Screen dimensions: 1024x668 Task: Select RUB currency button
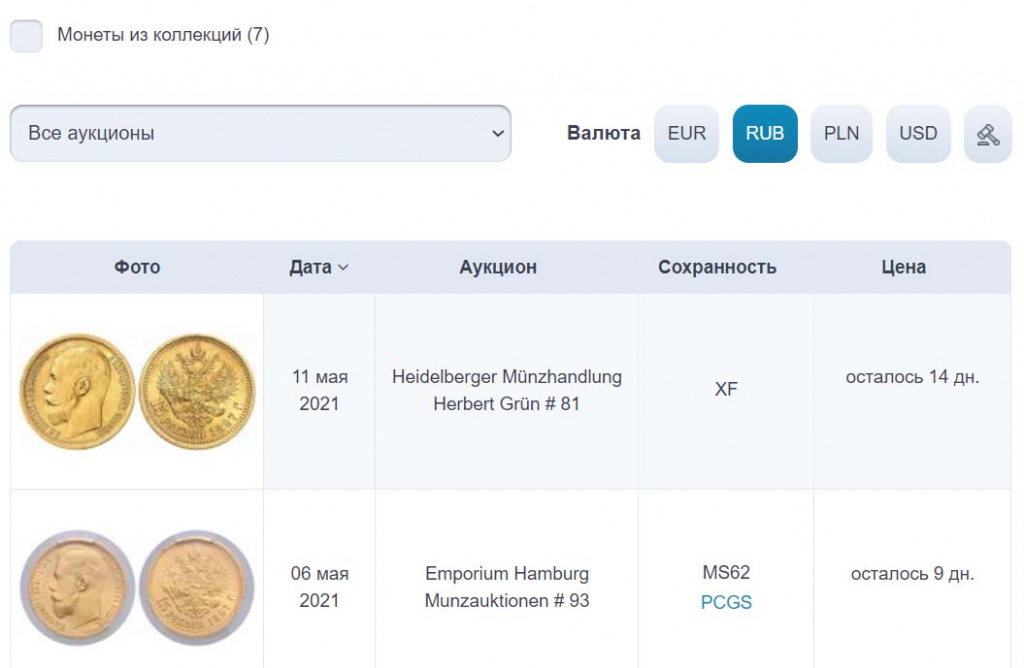[765, 134]
